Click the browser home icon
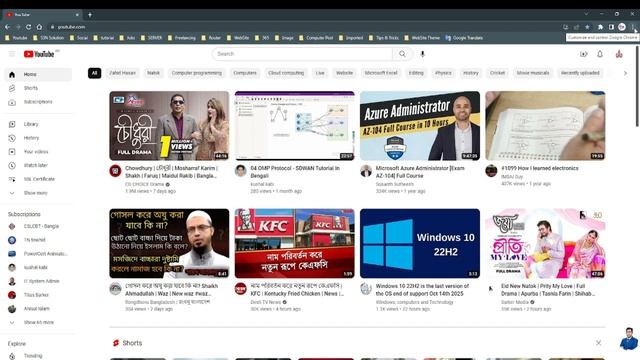This screenshot has height=360, width=640. pos(39,27)
